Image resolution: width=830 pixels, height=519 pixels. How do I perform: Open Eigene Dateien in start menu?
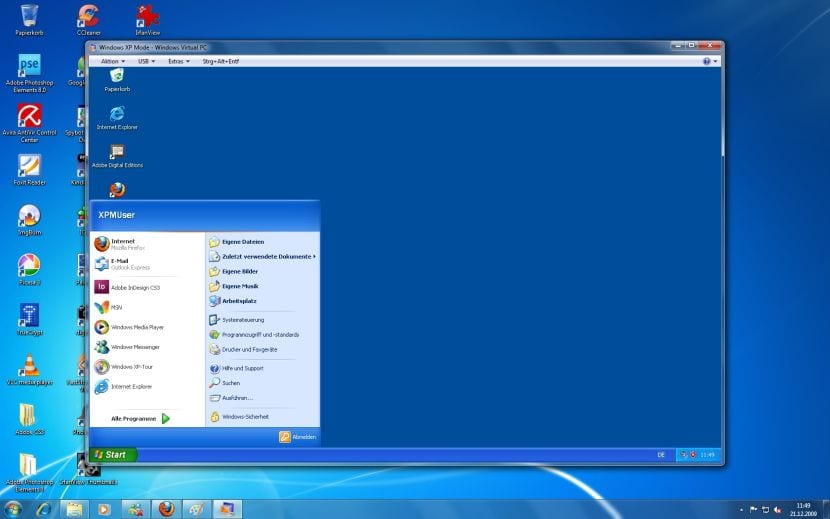tap(263, 241)
